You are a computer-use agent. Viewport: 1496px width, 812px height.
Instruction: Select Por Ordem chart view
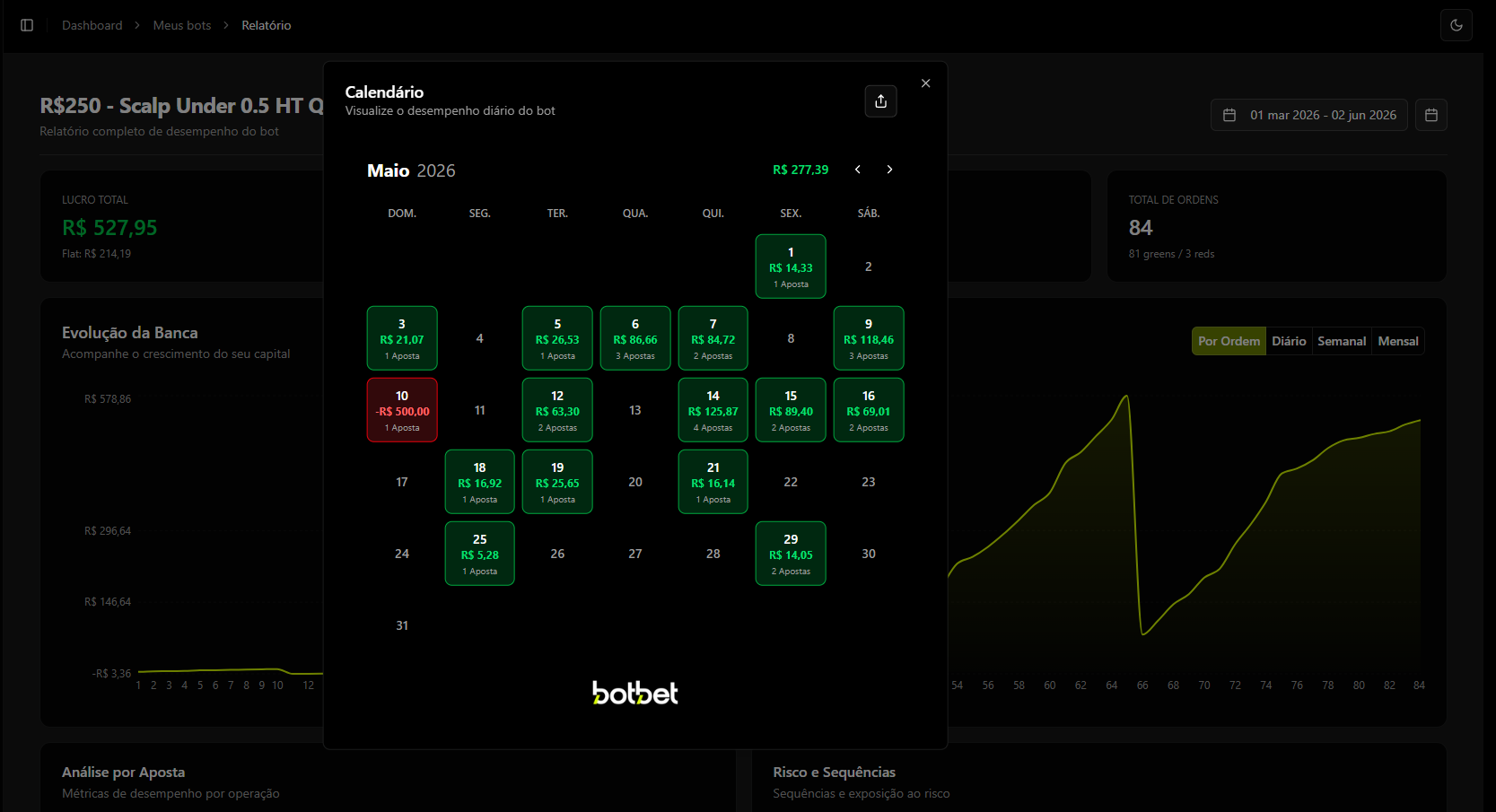pos(1229,341)
